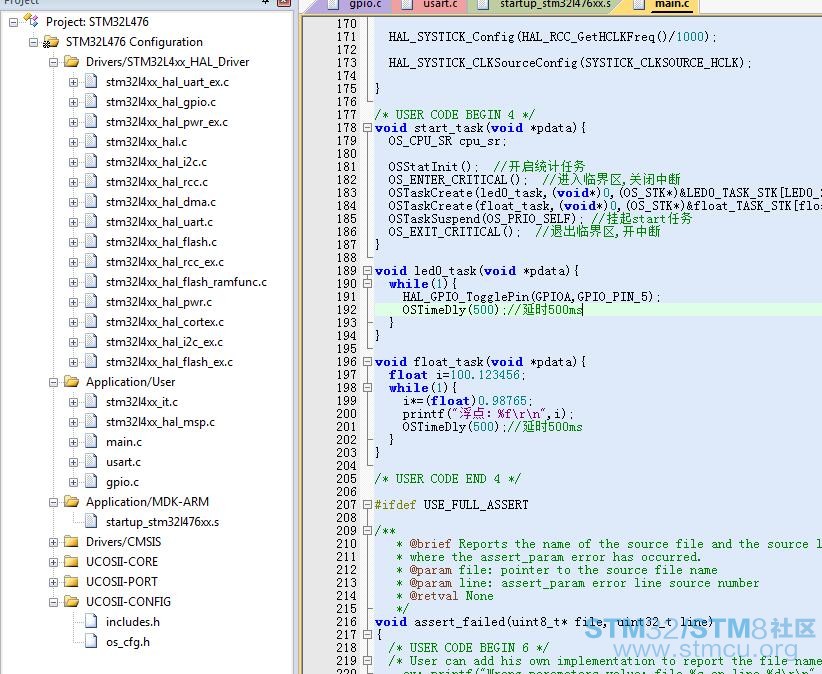Expand the UCOSII-CORE folder
This screenshot has height=674, width=822.
[x=53, y=562]
